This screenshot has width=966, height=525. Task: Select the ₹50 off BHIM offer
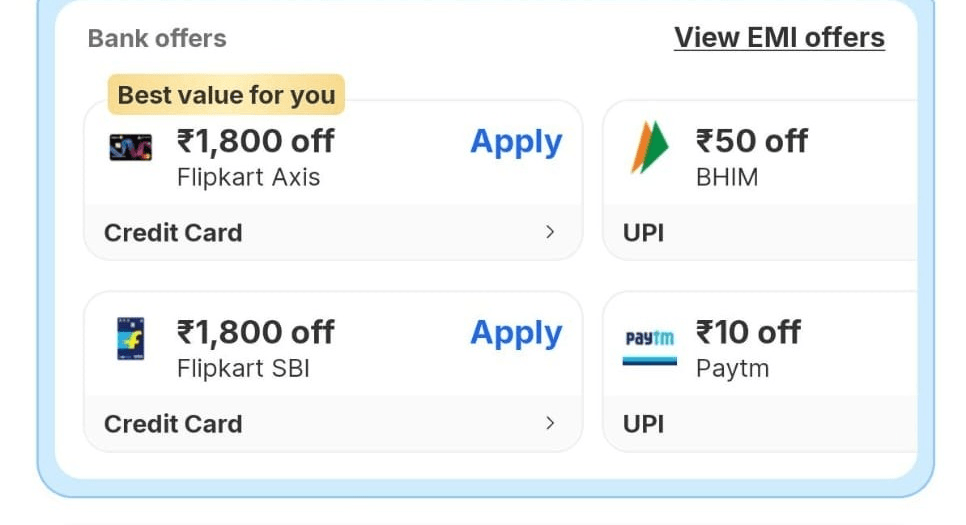point(752,141)
